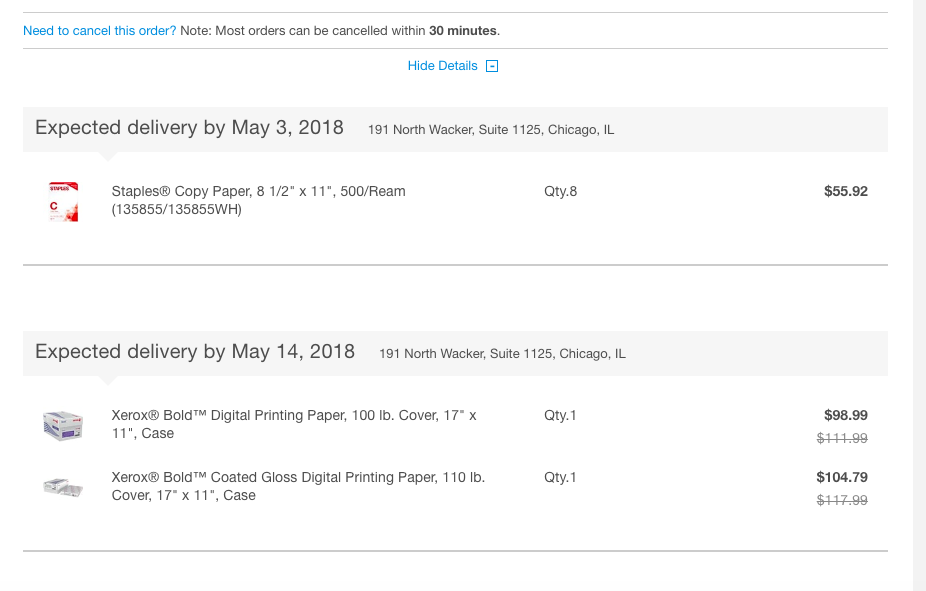
Task: Click the vertical scrollbar track at right edge
Action: [920, 295]
